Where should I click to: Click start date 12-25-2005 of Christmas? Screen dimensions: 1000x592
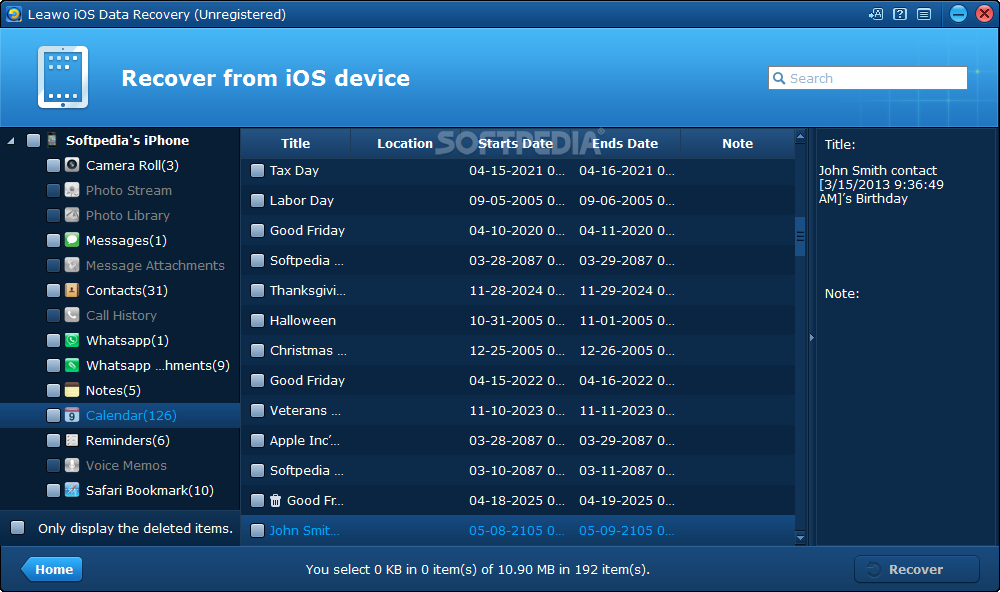pos(517,350)
